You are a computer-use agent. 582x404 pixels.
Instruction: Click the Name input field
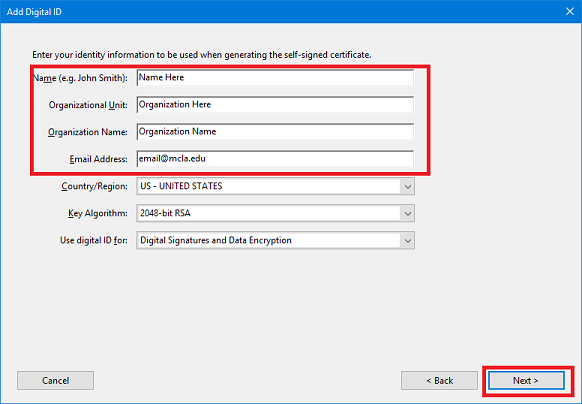275,78
